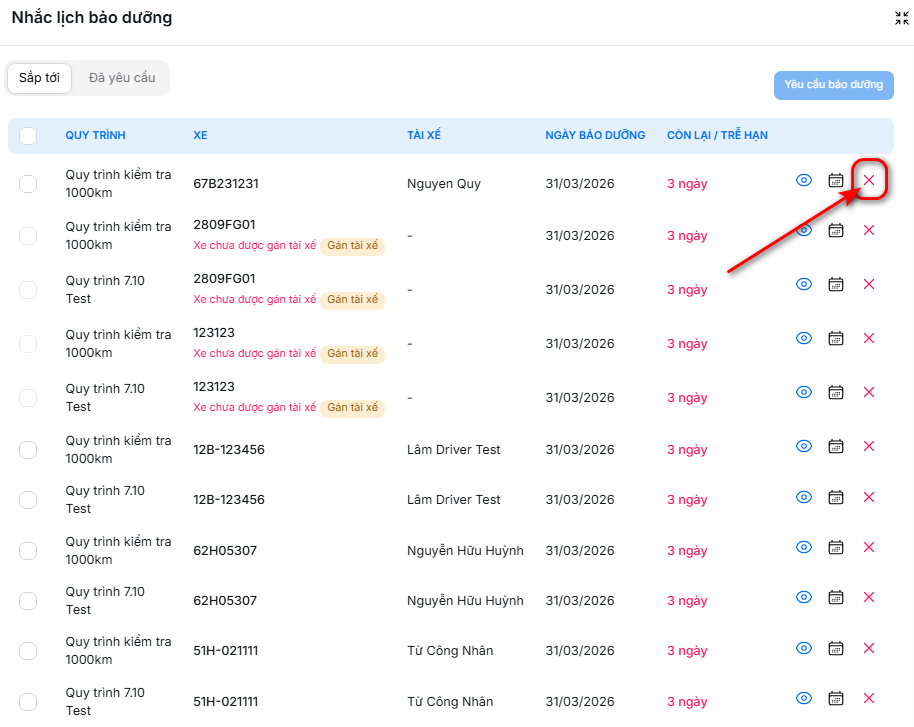Collapse the Nhắc lịch bảo dưỡng panel
The height and width of the screenshot is (727, 914).
[x=901, y=18]
